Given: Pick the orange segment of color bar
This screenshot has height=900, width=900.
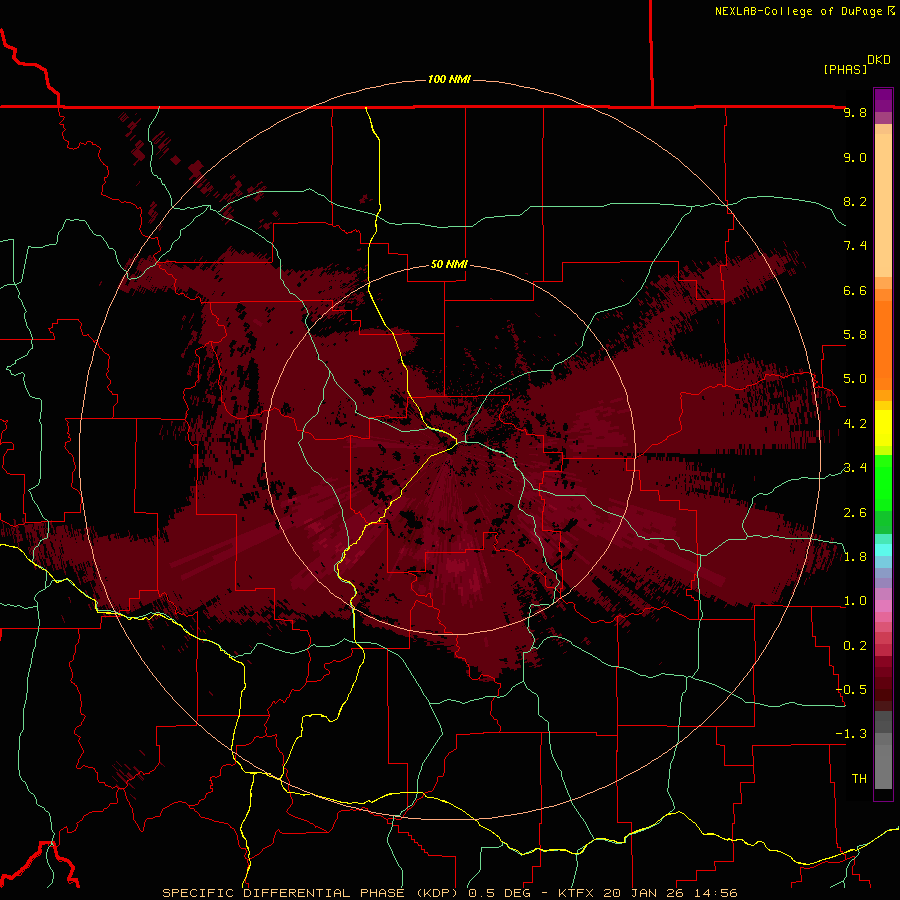Looking at the screenshot, I should (883, 344).
